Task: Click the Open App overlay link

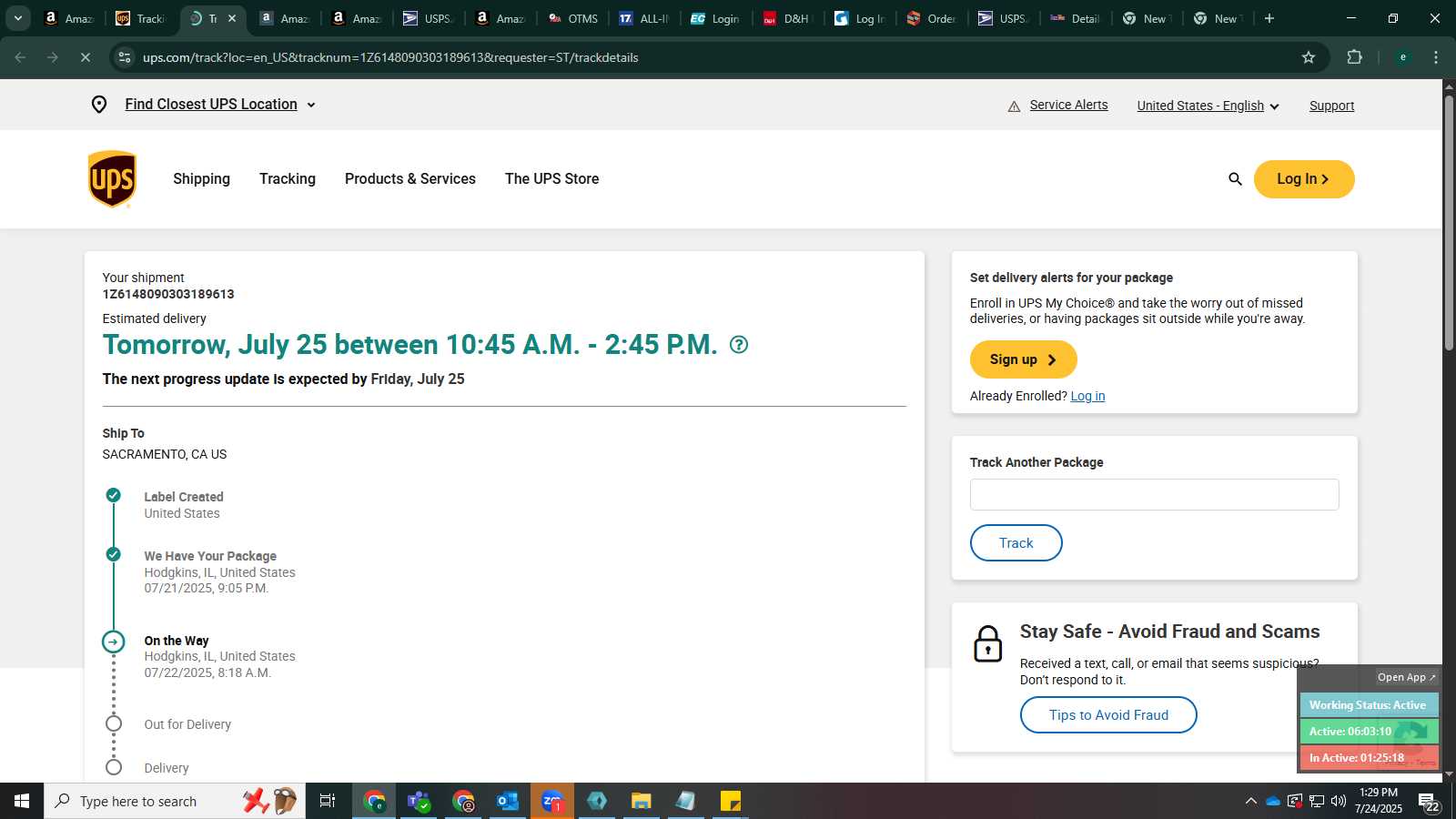Action: click(1406, 677)
